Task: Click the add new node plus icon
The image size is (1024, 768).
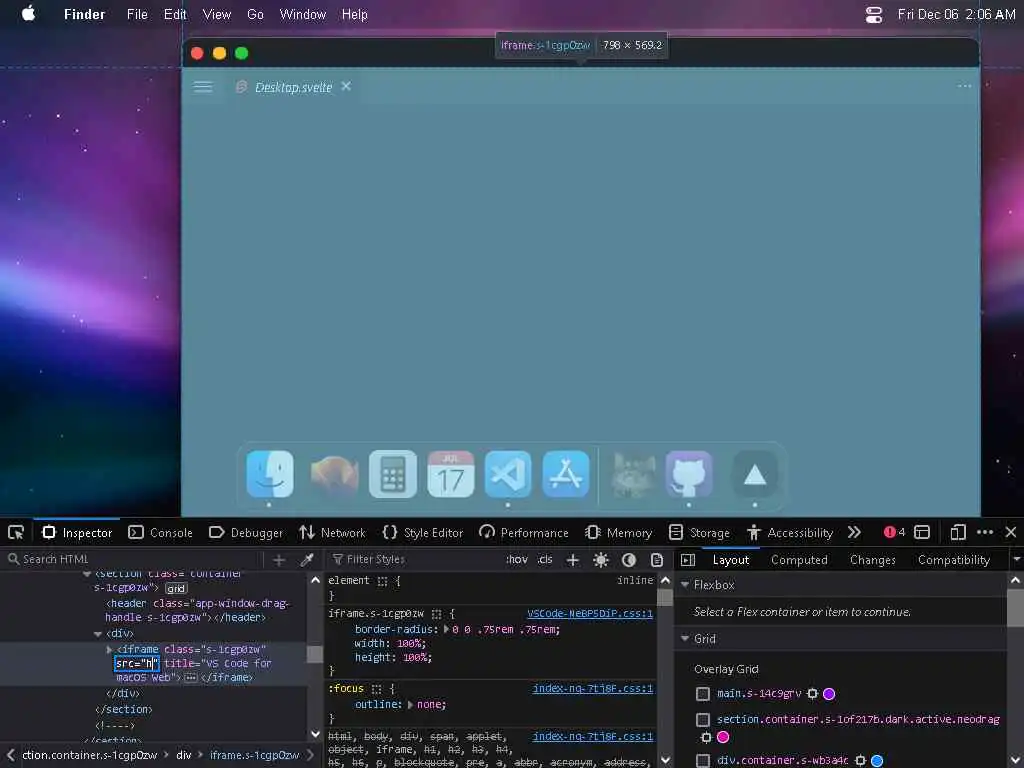Action: click(279, 560)
